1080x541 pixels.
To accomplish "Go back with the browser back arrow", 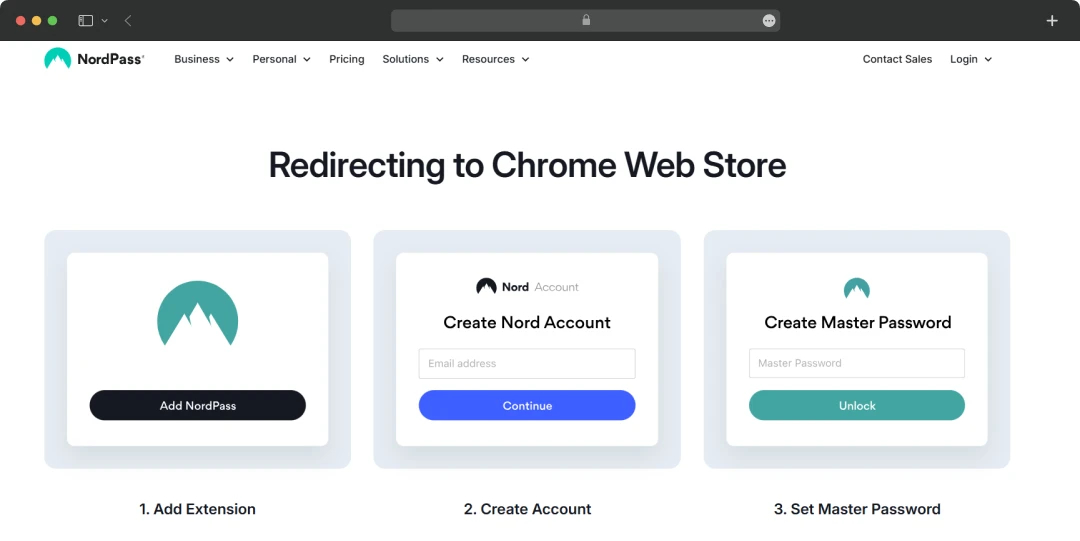I will 128,21.
